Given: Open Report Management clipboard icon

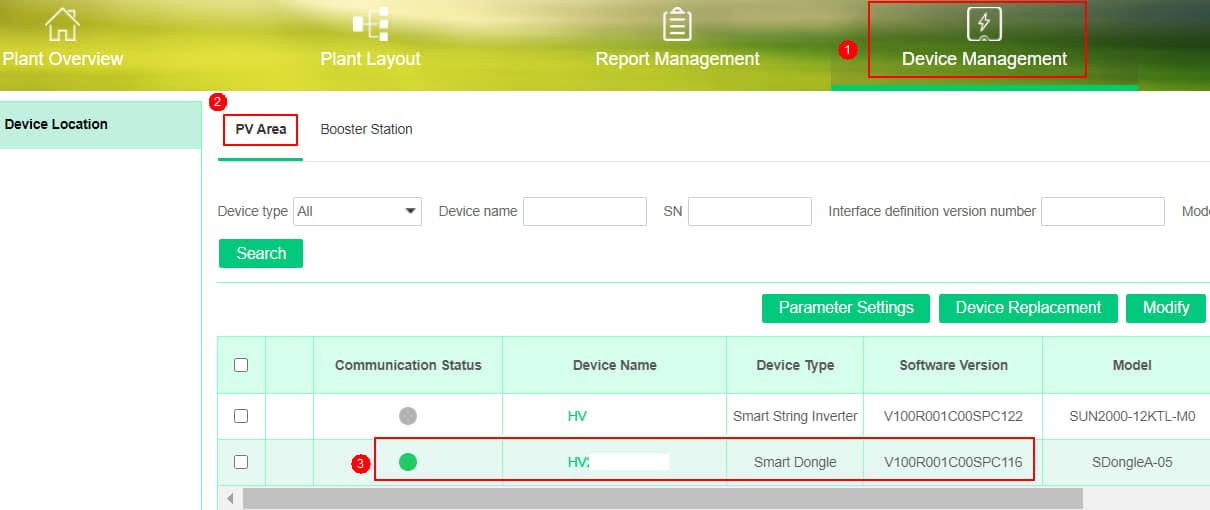Looking at the screenshot, I should pyautogui.click(x=677, y=24).
